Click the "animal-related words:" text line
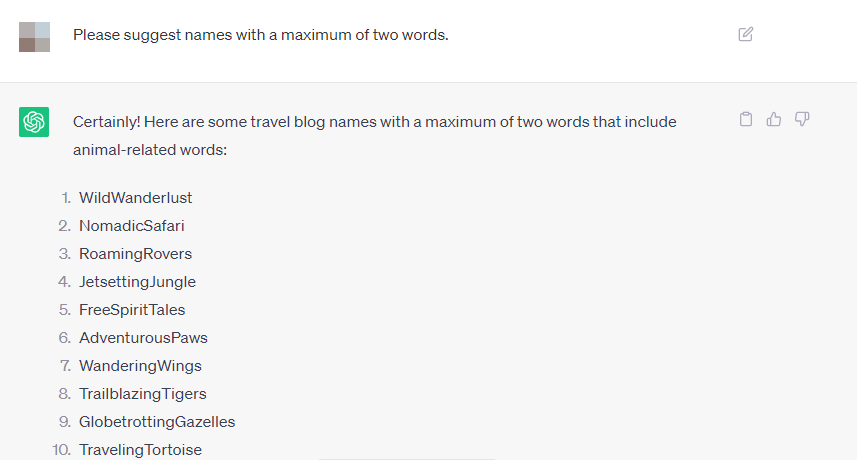Image resolution: width=857 pixels, height=460 pixels. (150, 150)
